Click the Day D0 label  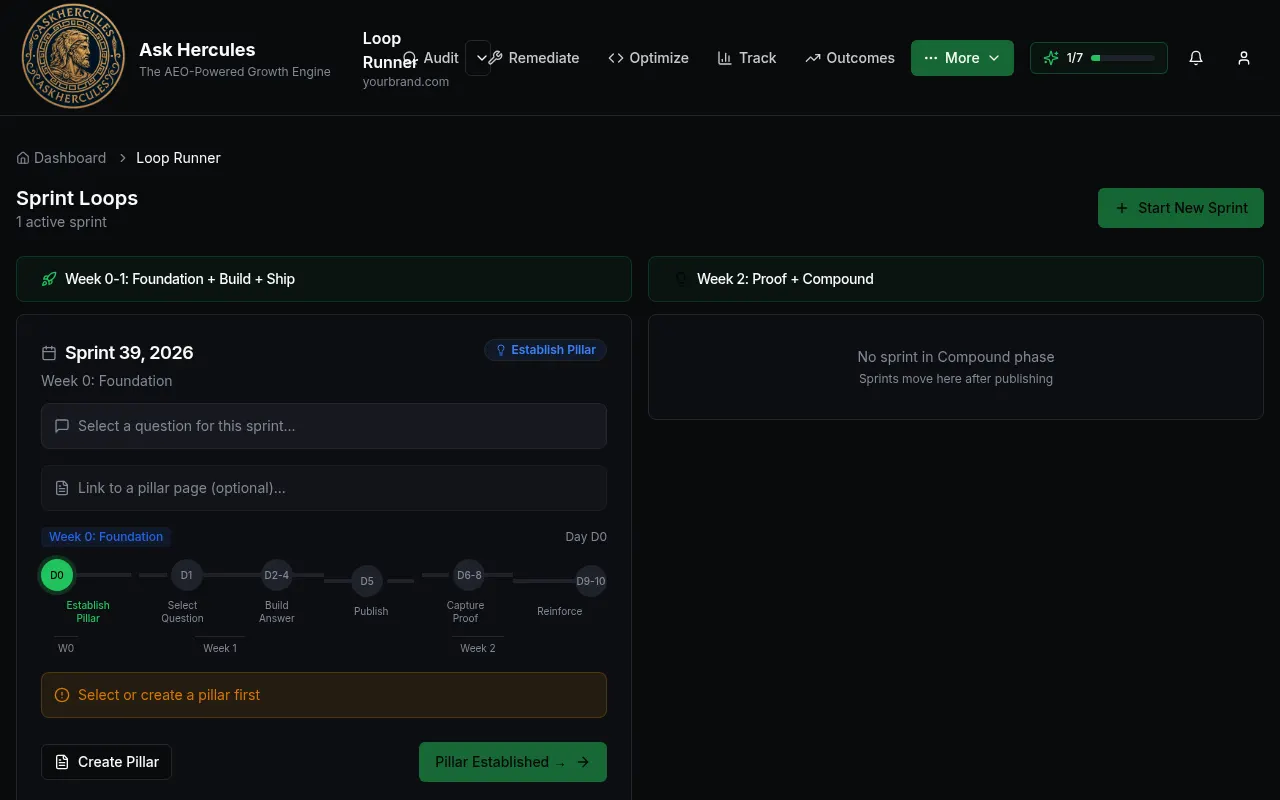click(586, 537)
